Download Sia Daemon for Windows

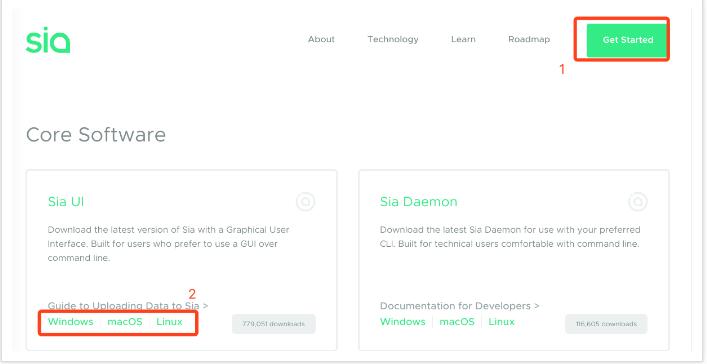point(403,322)
